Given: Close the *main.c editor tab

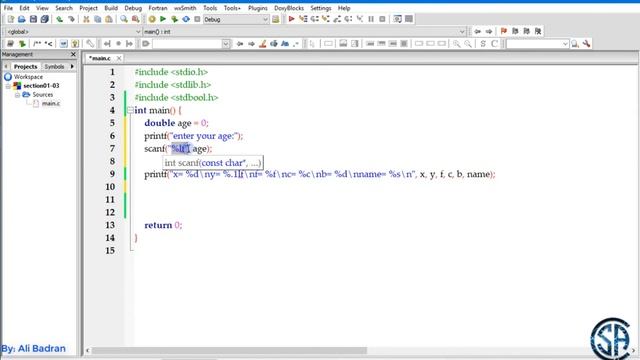Looking at the screenshot, I should [119, 58].
